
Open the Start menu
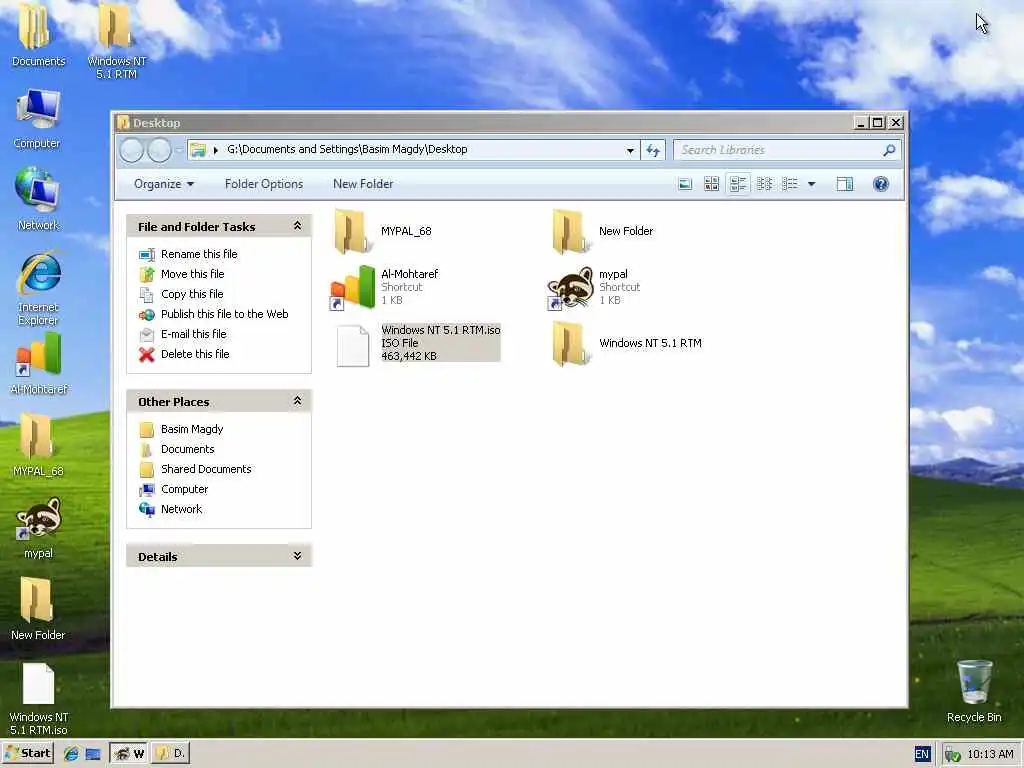tap(27, 754)
